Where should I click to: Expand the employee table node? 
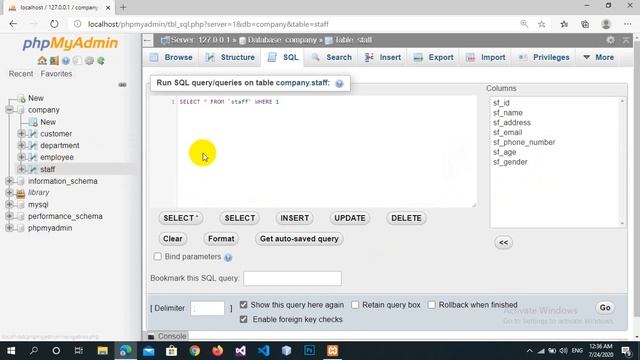click(21, 157)
